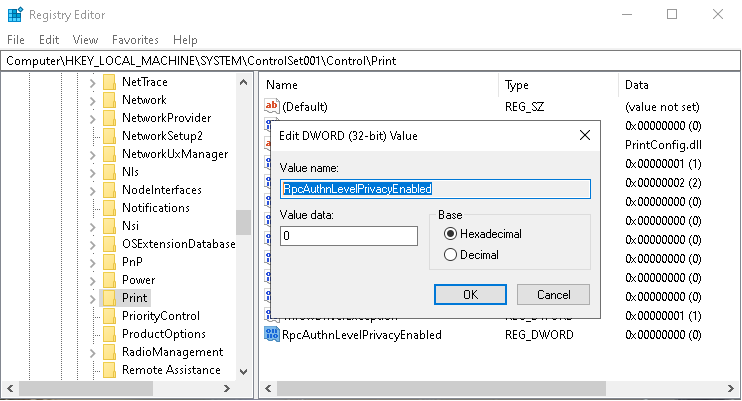
Task: Expand the PnP key
Action: tap(92, 263)
